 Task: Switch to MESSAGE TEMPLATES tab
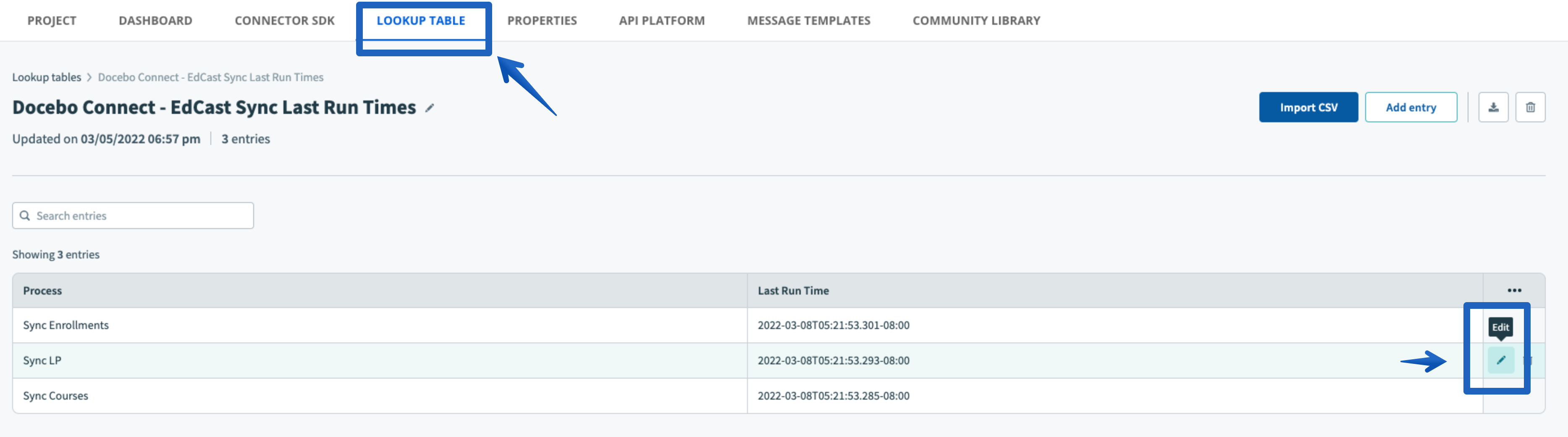coord(808,21)
